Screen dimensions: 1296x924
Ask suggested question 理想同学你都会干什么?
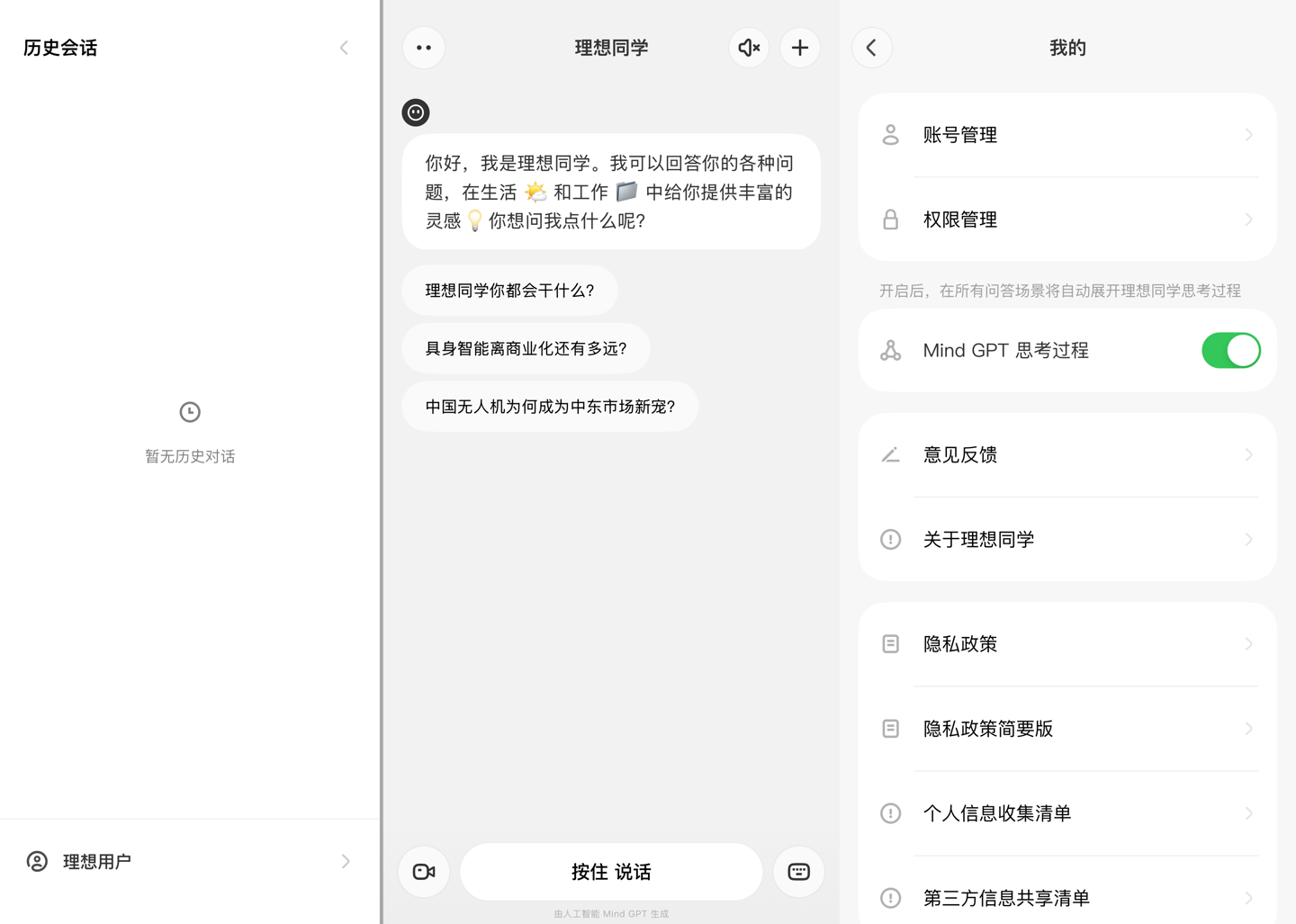point(509,290)
